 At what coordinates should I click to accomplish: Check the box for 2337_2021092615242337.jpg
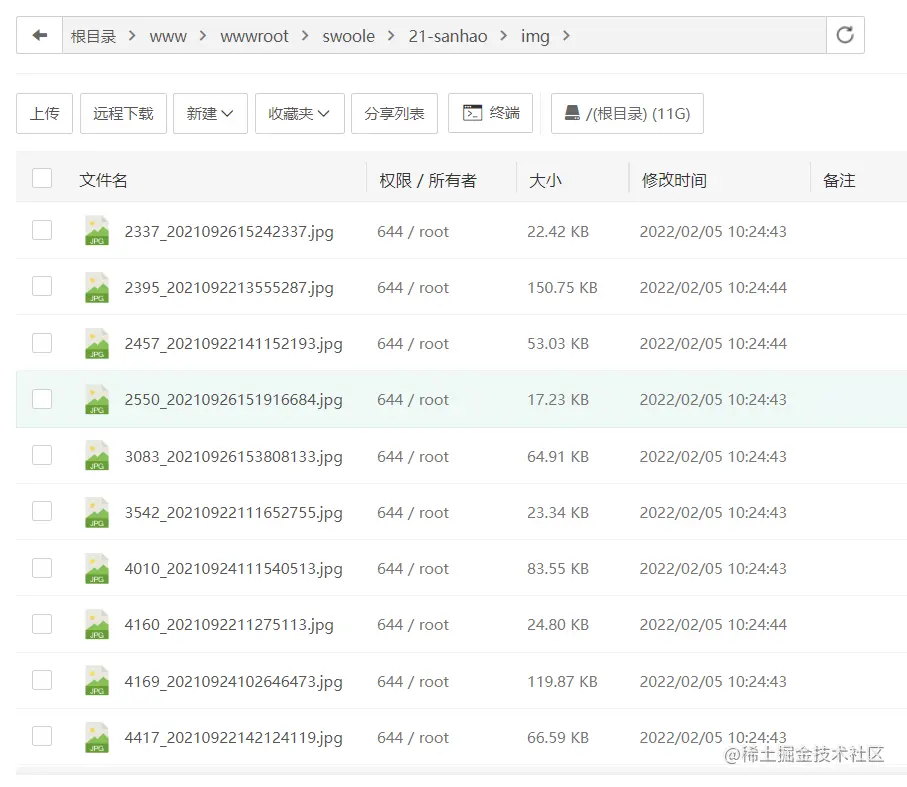(x=42, y=230)
